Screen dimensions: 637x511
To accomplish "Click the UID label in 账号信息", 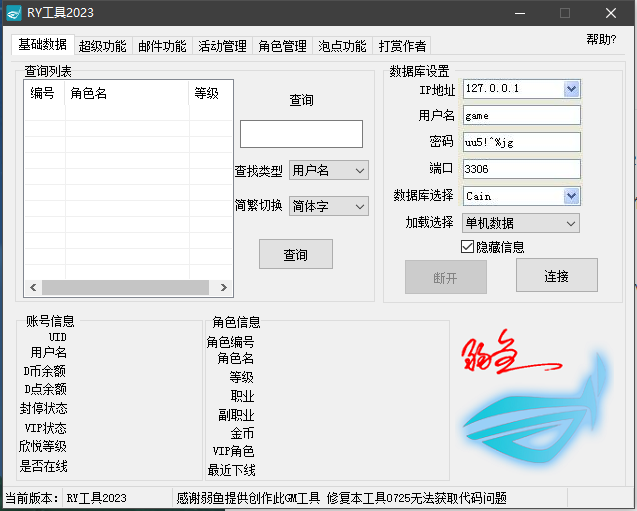I will pos(58,337).
